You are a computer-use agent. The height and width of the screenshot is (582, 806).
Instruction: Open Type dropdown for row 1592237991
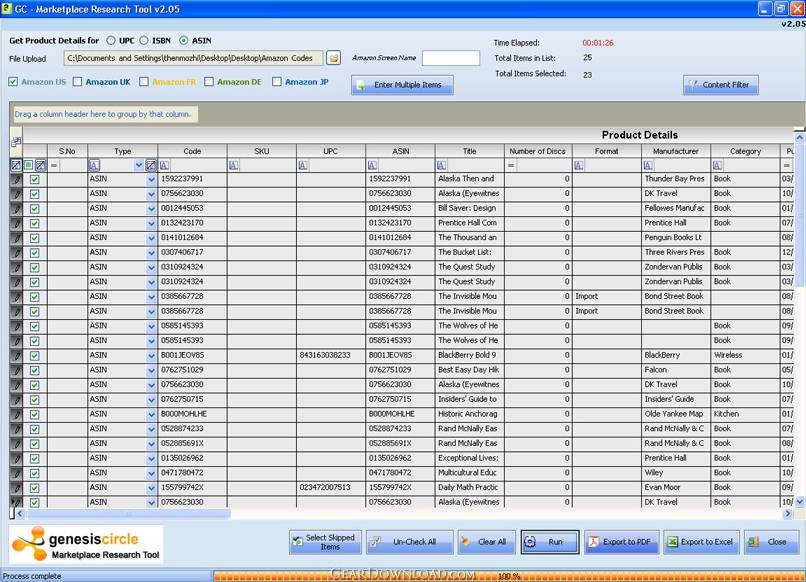[x=151, y=179]
